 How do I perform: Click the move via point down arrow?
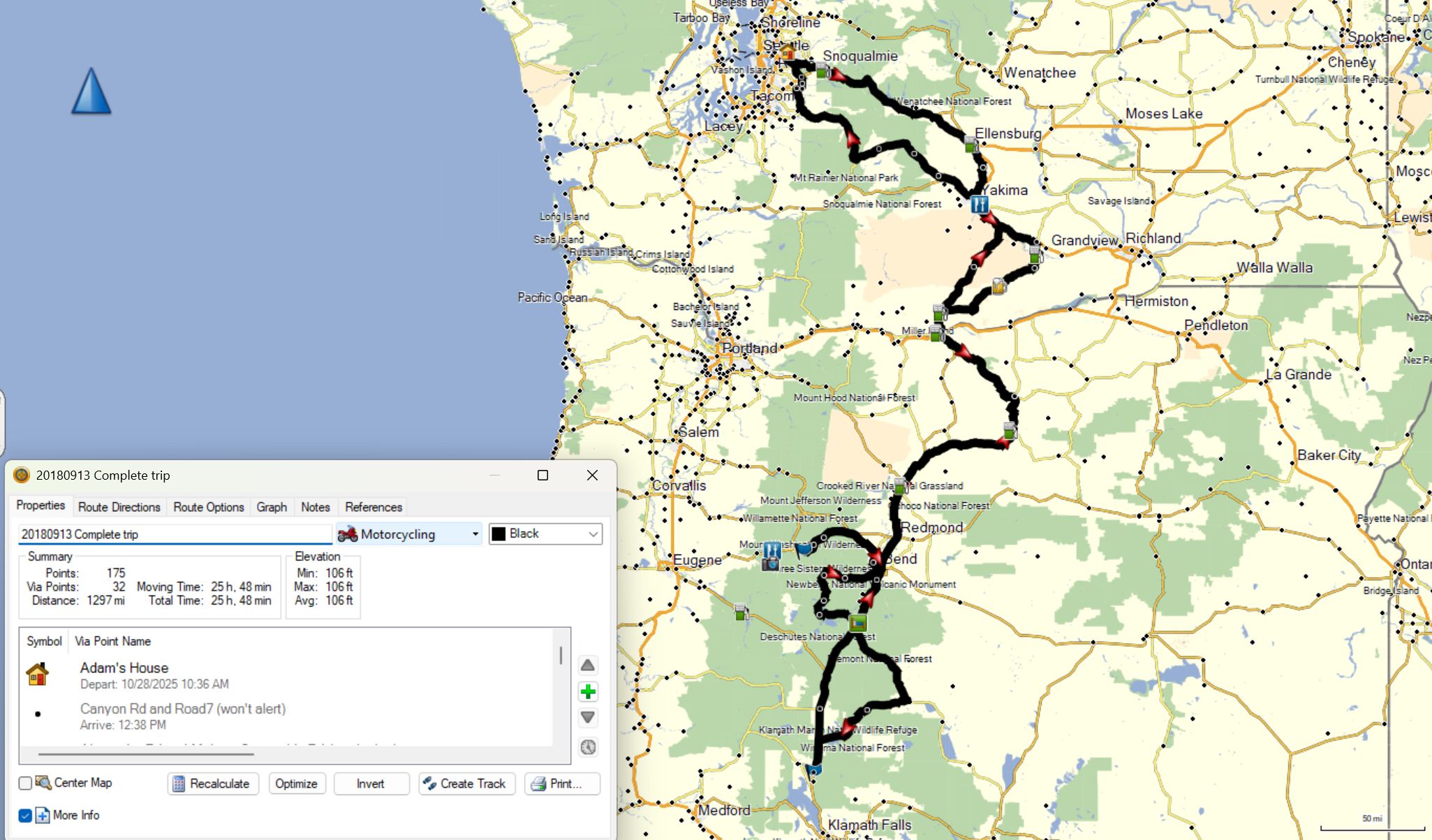588,717
